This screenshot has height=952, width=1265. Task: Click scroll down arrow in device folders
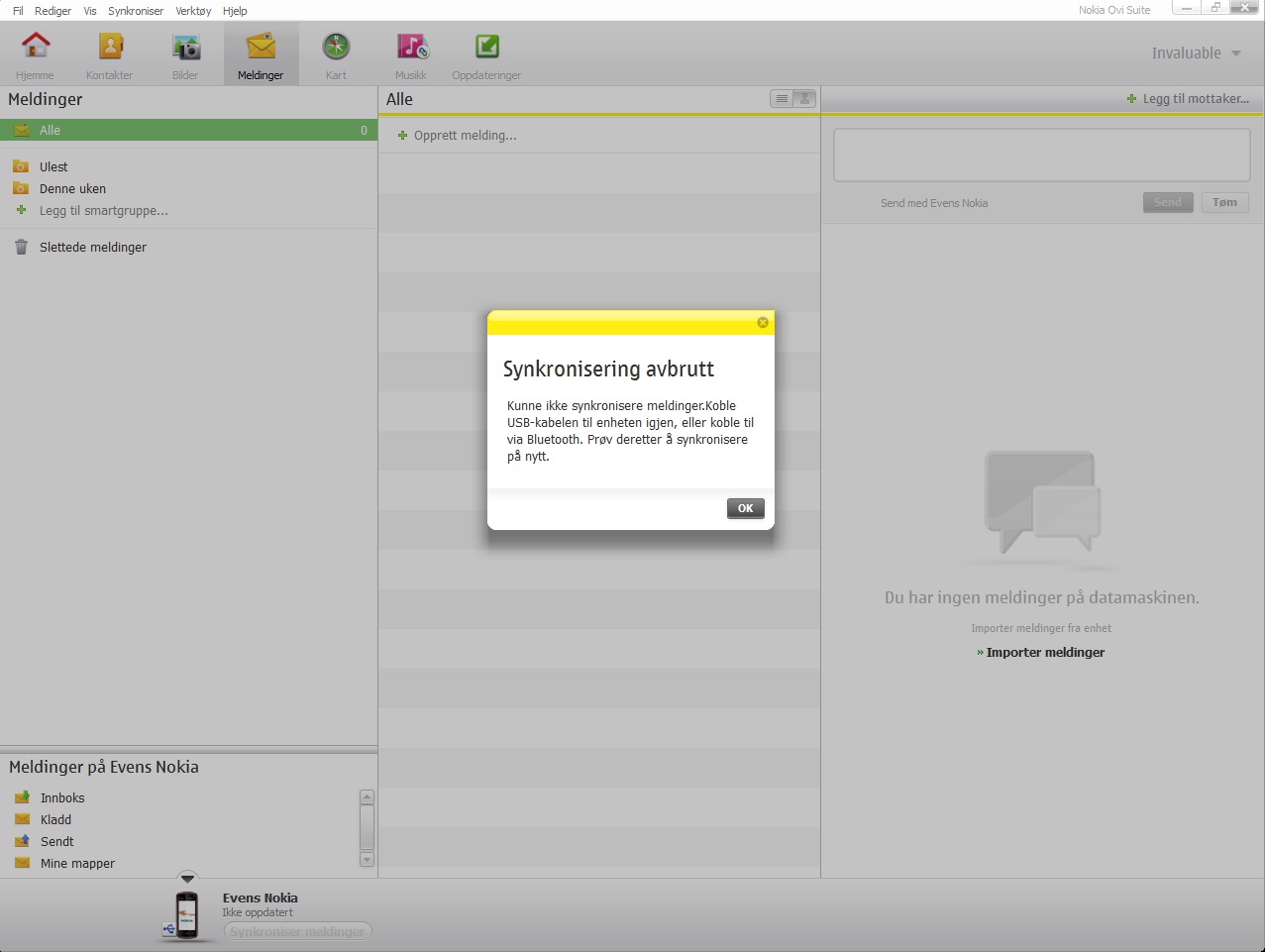coord(367,860)
